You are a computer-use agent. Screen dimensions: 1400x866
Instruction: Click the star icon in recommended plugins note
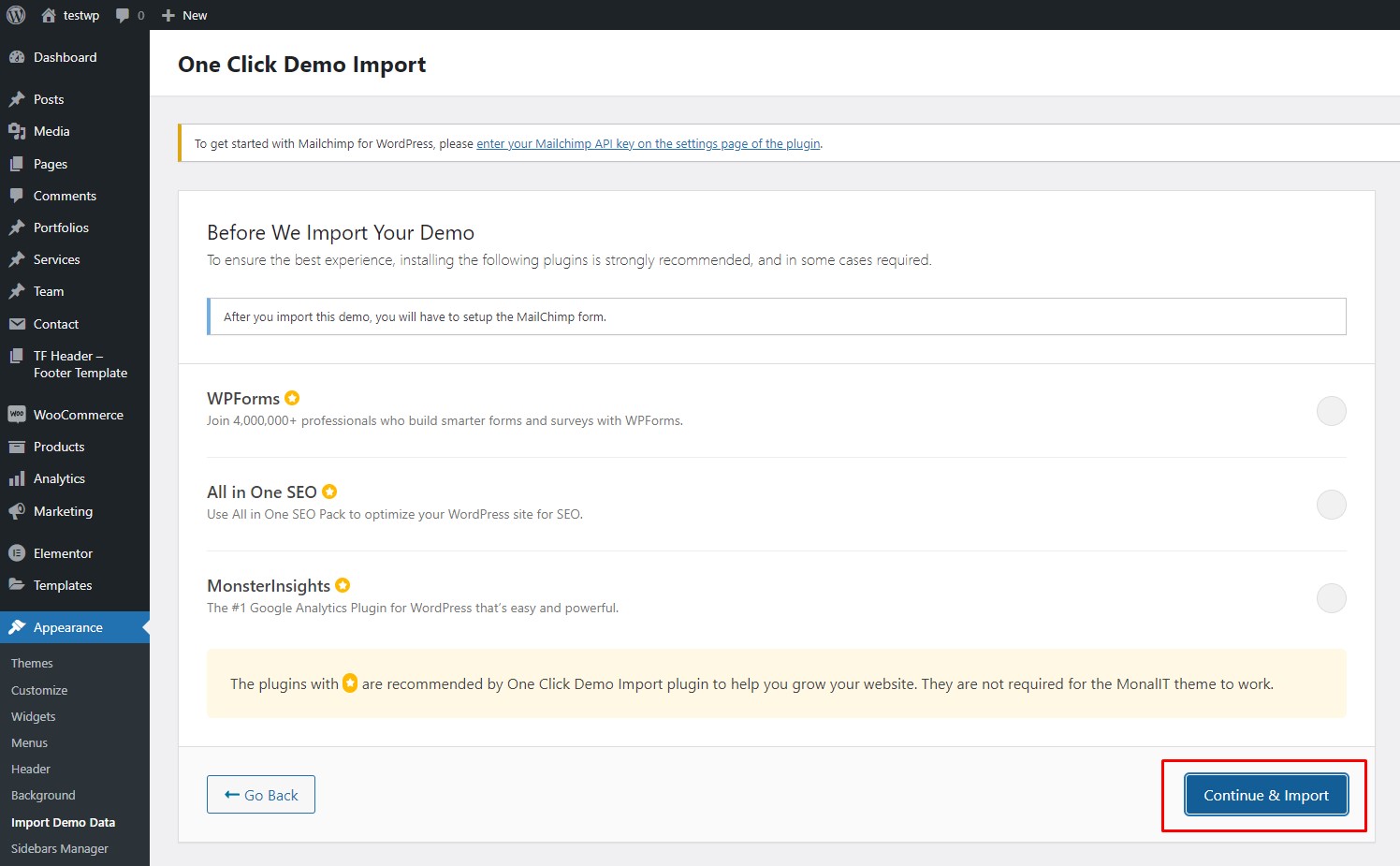(x=350, y=683)
